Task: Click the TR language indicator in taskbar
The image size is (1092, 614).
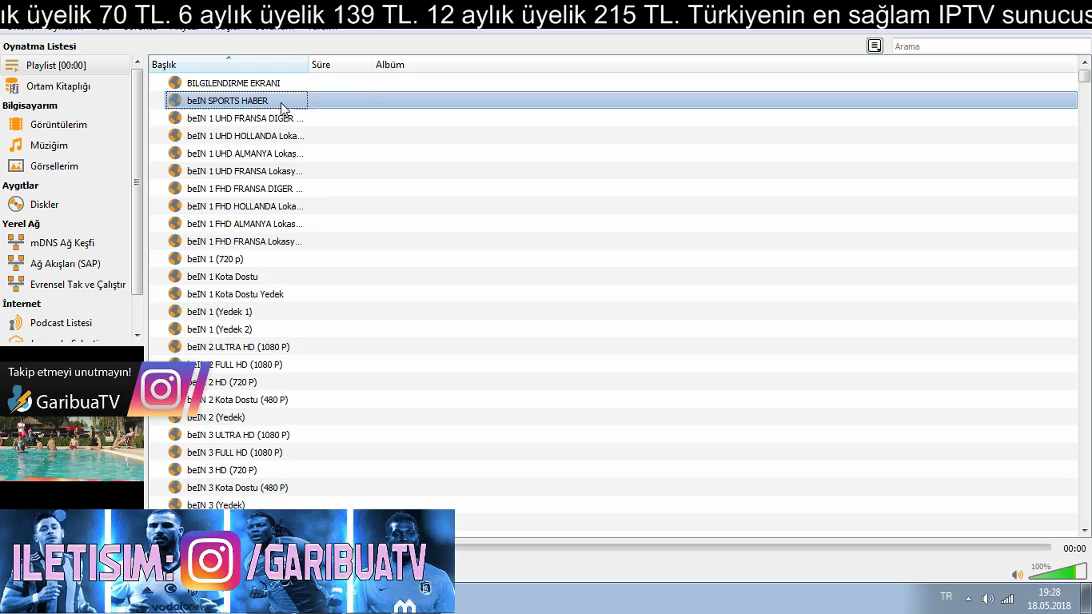Action: (946, 597)
